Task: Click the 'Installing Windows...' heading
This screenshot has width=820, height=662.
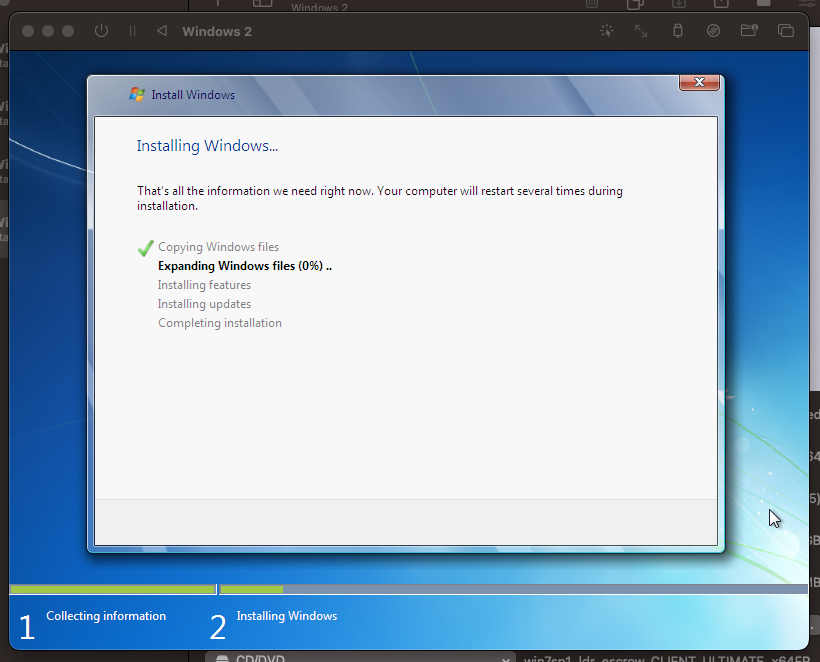Action: point(207,145)
